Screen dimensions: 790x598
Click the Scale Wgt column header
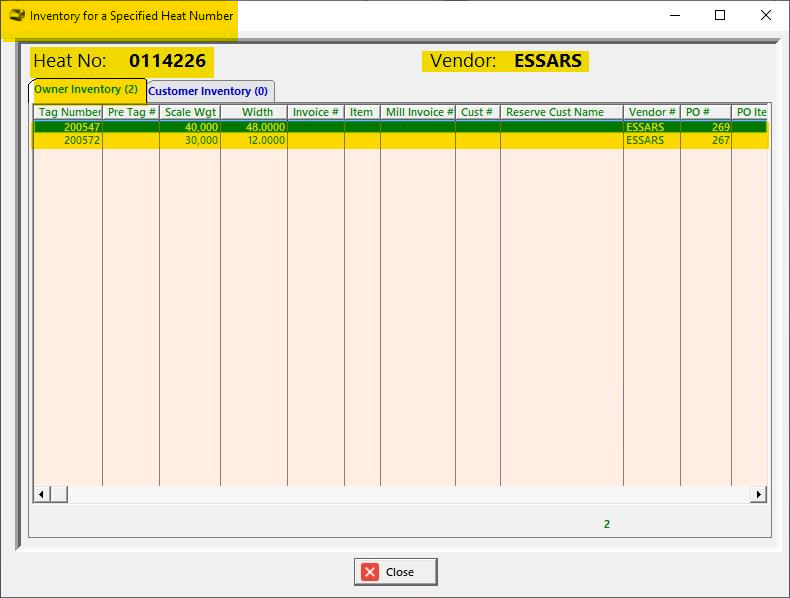(x=190, y=112)
